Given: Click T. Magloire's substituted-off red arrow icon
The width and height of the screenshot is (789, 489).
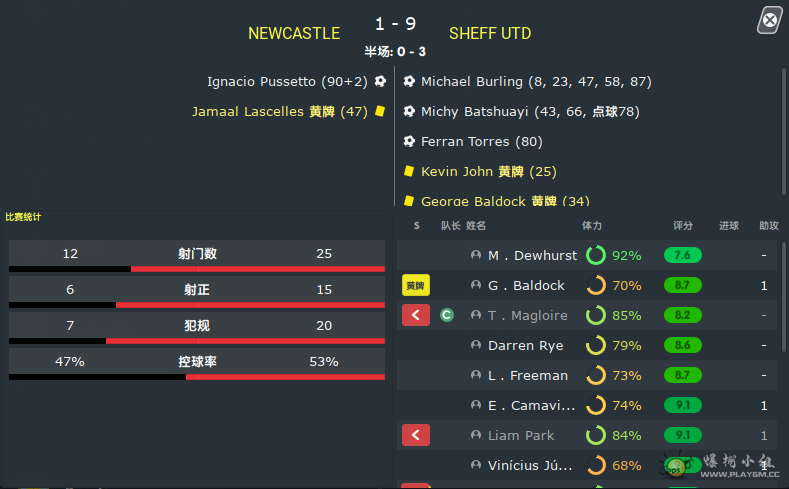Looking at the screenshot, I should point(416,315).
